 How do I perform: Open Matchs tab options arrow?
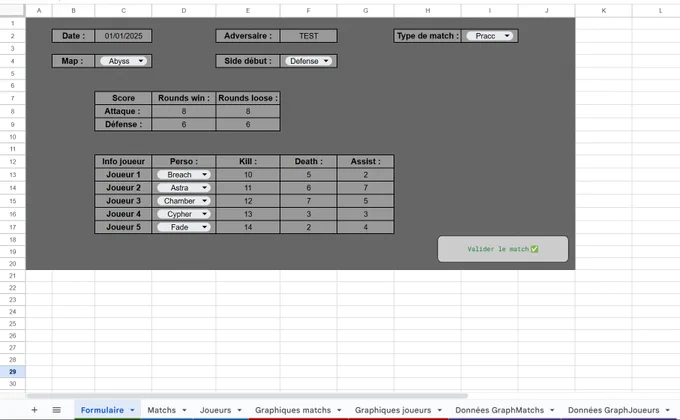[x=184, y=410]
